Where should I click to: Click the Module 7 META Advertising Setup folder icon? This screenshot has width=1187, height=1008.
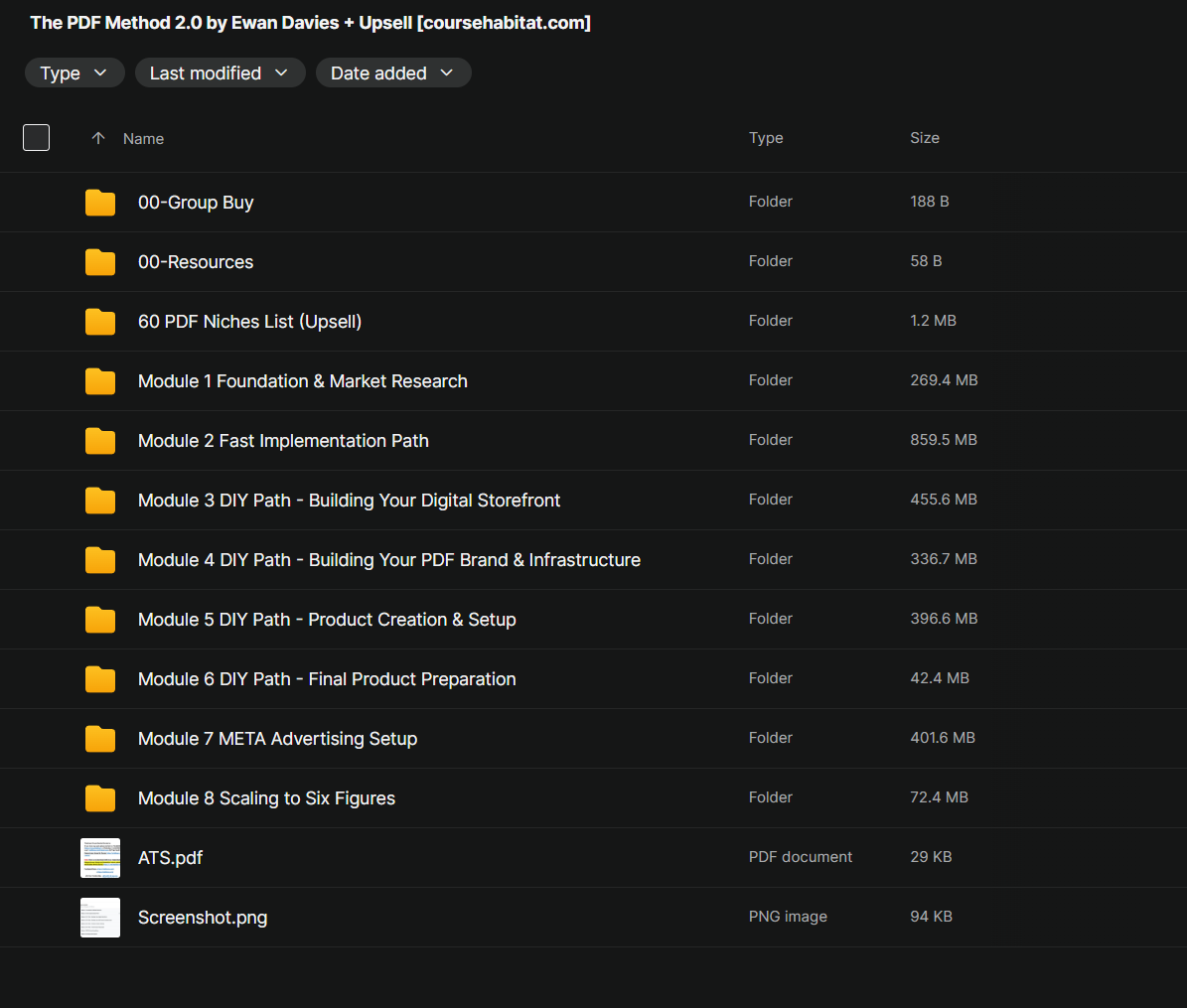(x=99, y=738)
